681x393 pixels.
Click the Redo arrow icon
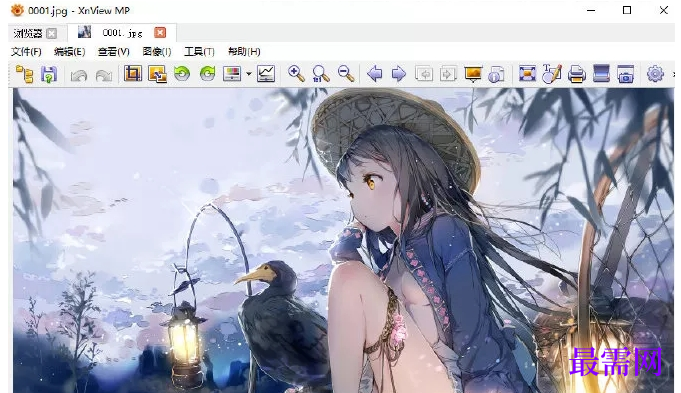pyautogui.click(x=104, y=76)
